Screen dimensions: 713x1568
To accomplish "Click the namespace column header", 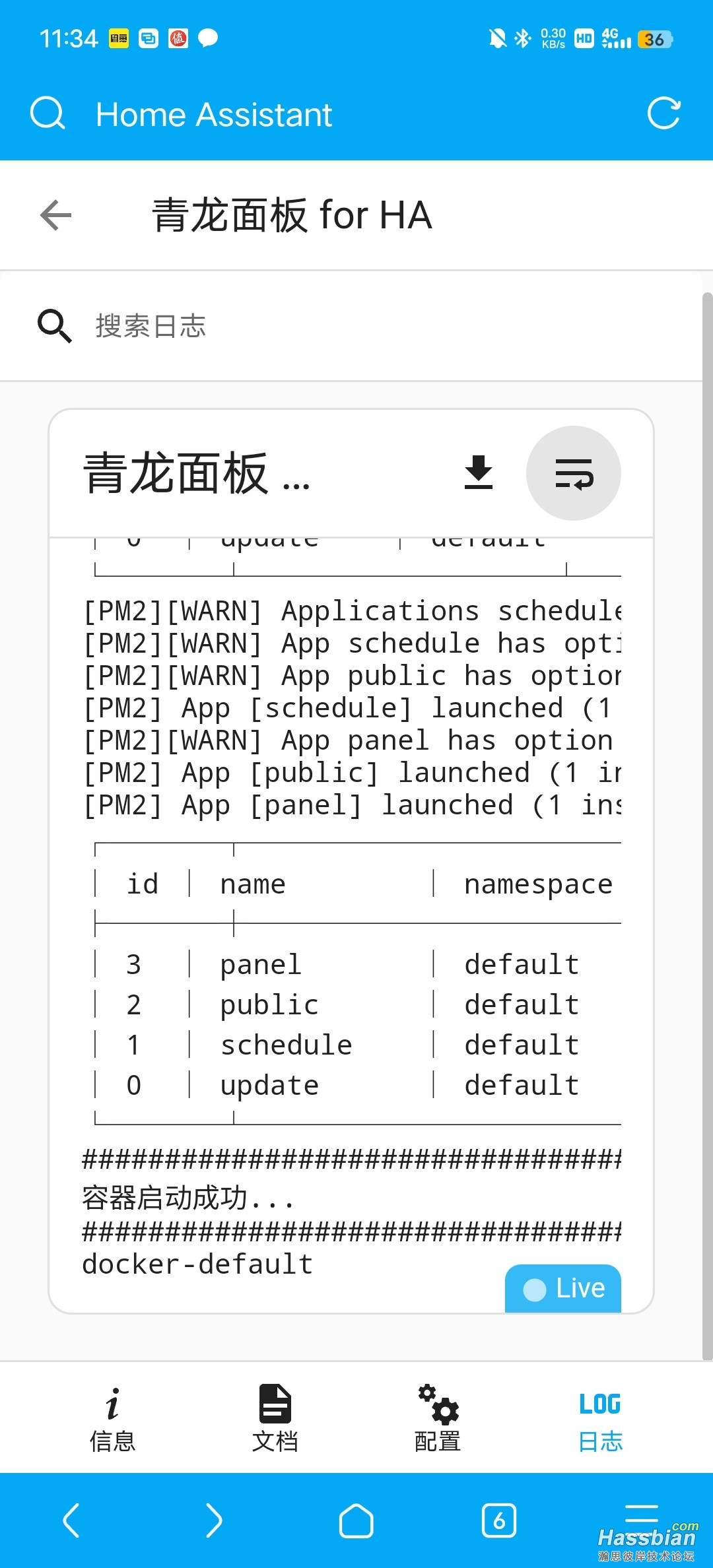I will point(538,884).
